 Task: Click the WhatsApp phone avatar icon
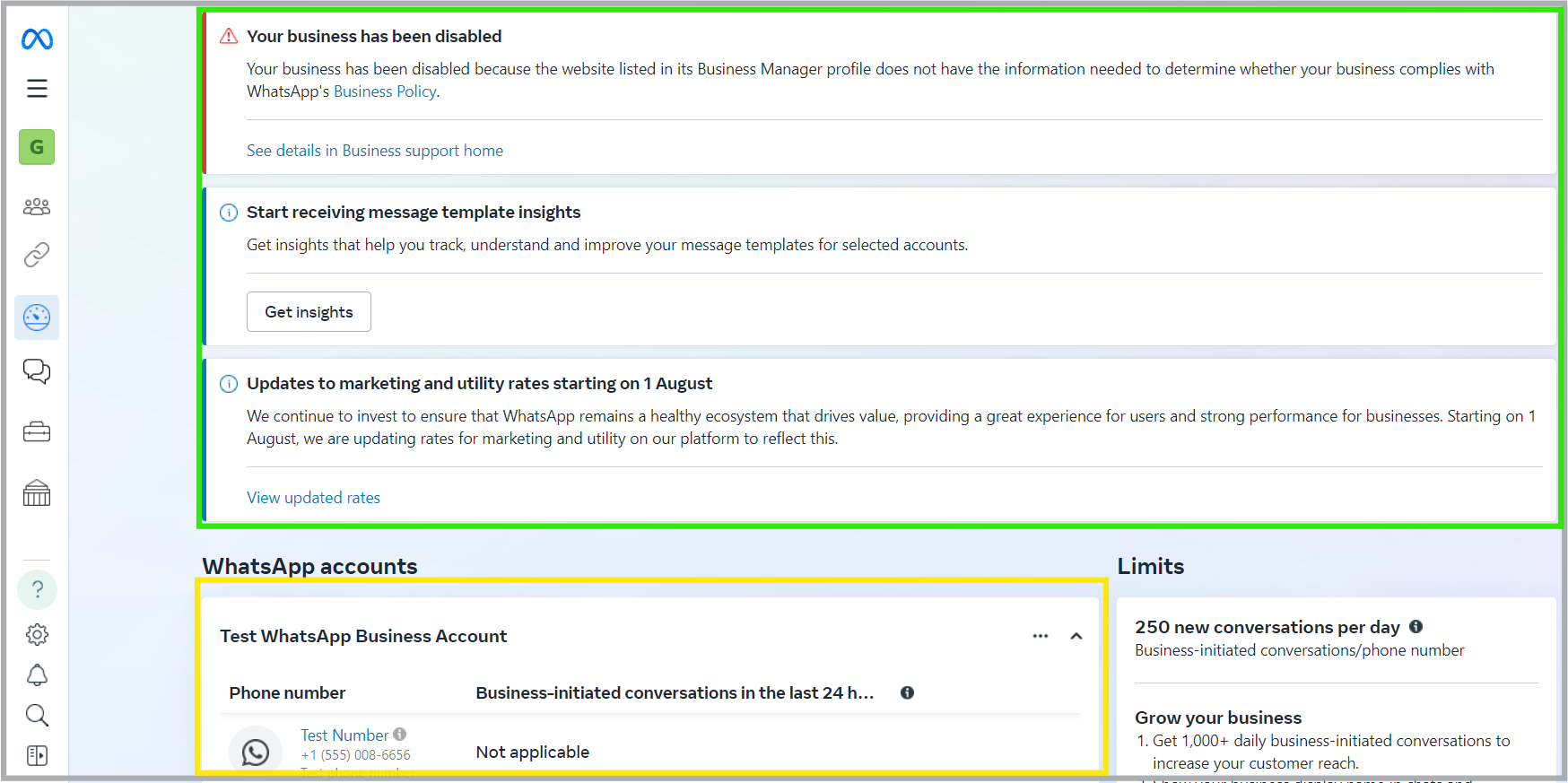coord(256,752)
